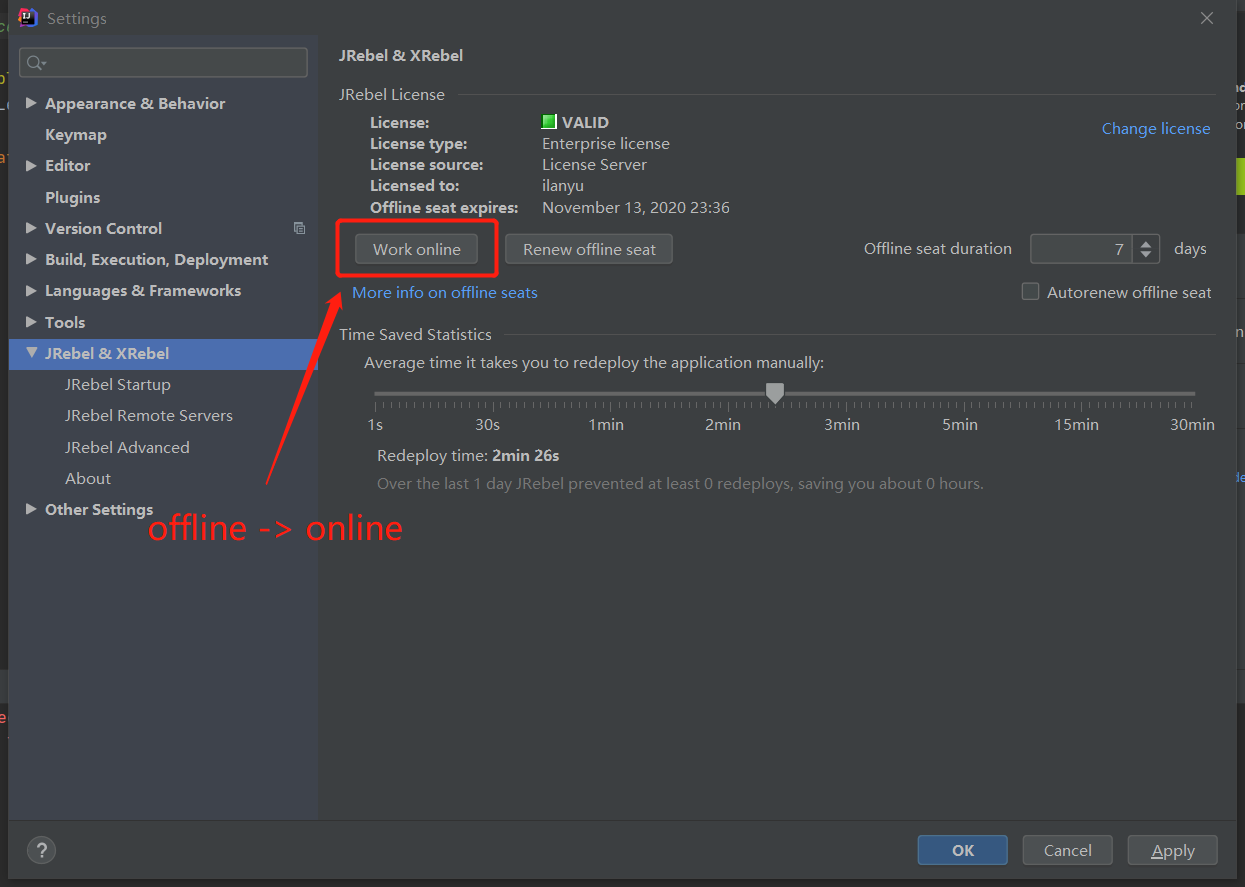Click Apply to save settings
Image resolution: width=1245 pixels, height=887 pixels.
tap(1172, 850)
